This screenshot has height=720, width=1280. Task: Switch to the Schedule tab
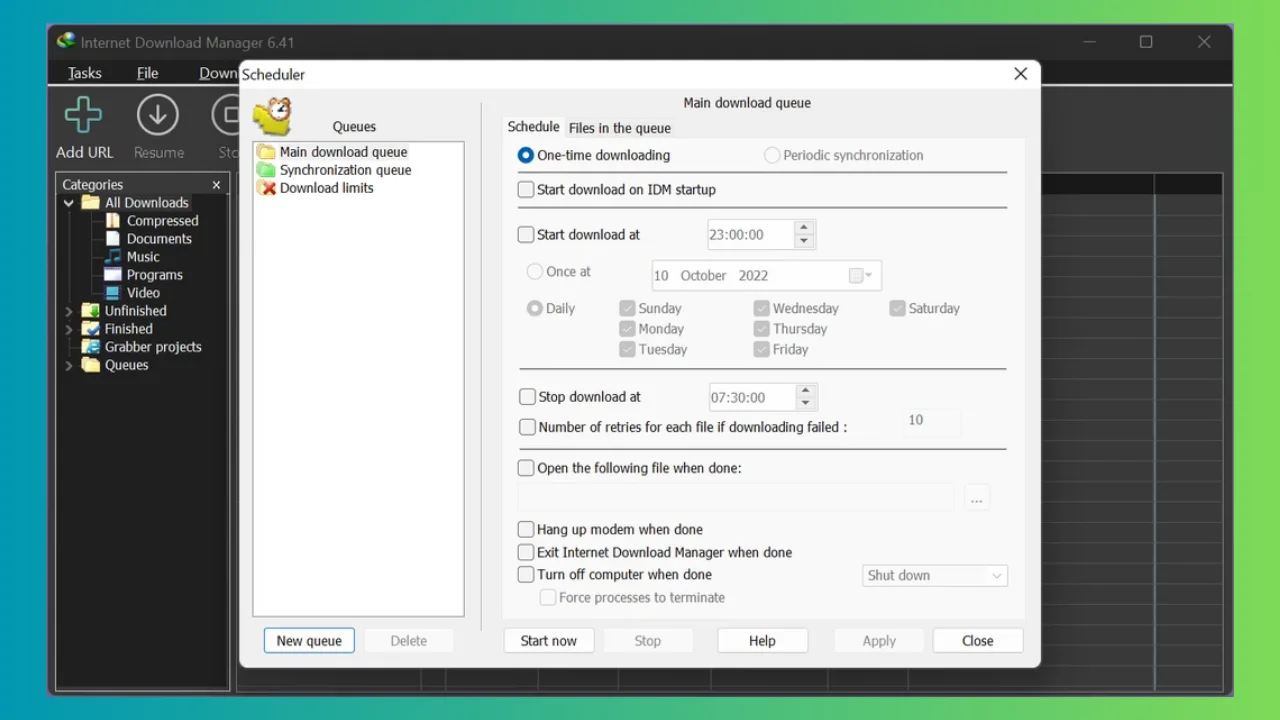point(533,127)
